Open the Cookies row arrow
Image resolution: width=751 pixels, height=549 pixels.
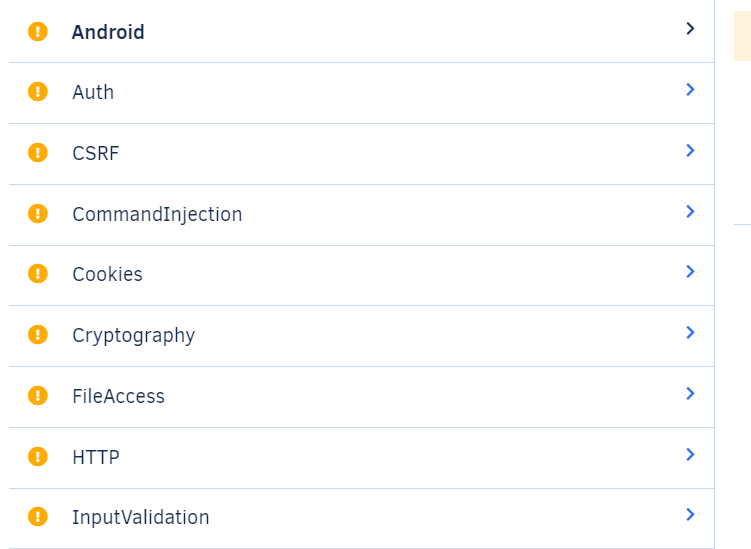[690, 272]
